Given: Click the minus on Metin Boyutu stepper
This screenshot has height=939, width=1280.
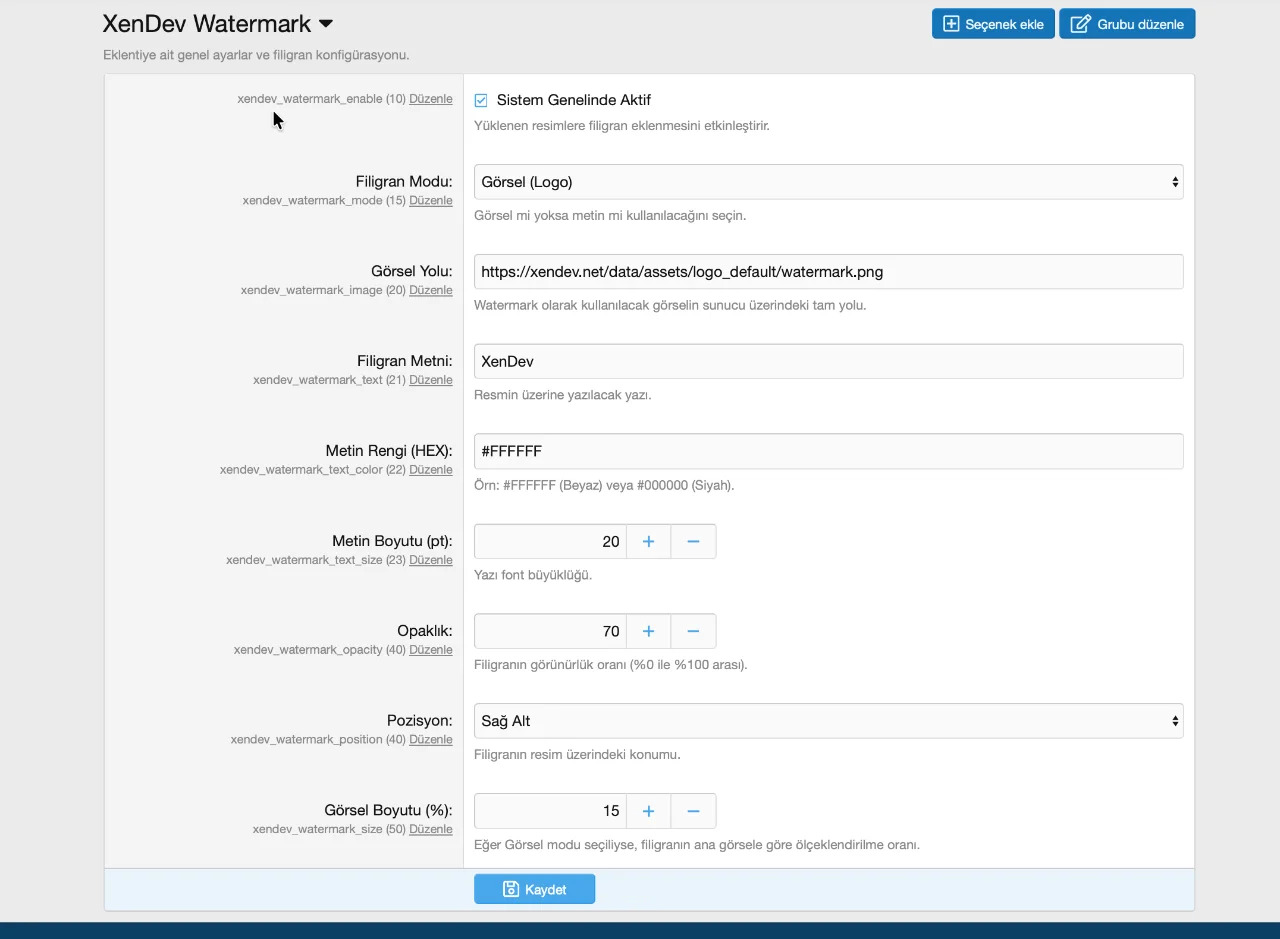Looking at the screenshot, I should click(x=693, y=541).
